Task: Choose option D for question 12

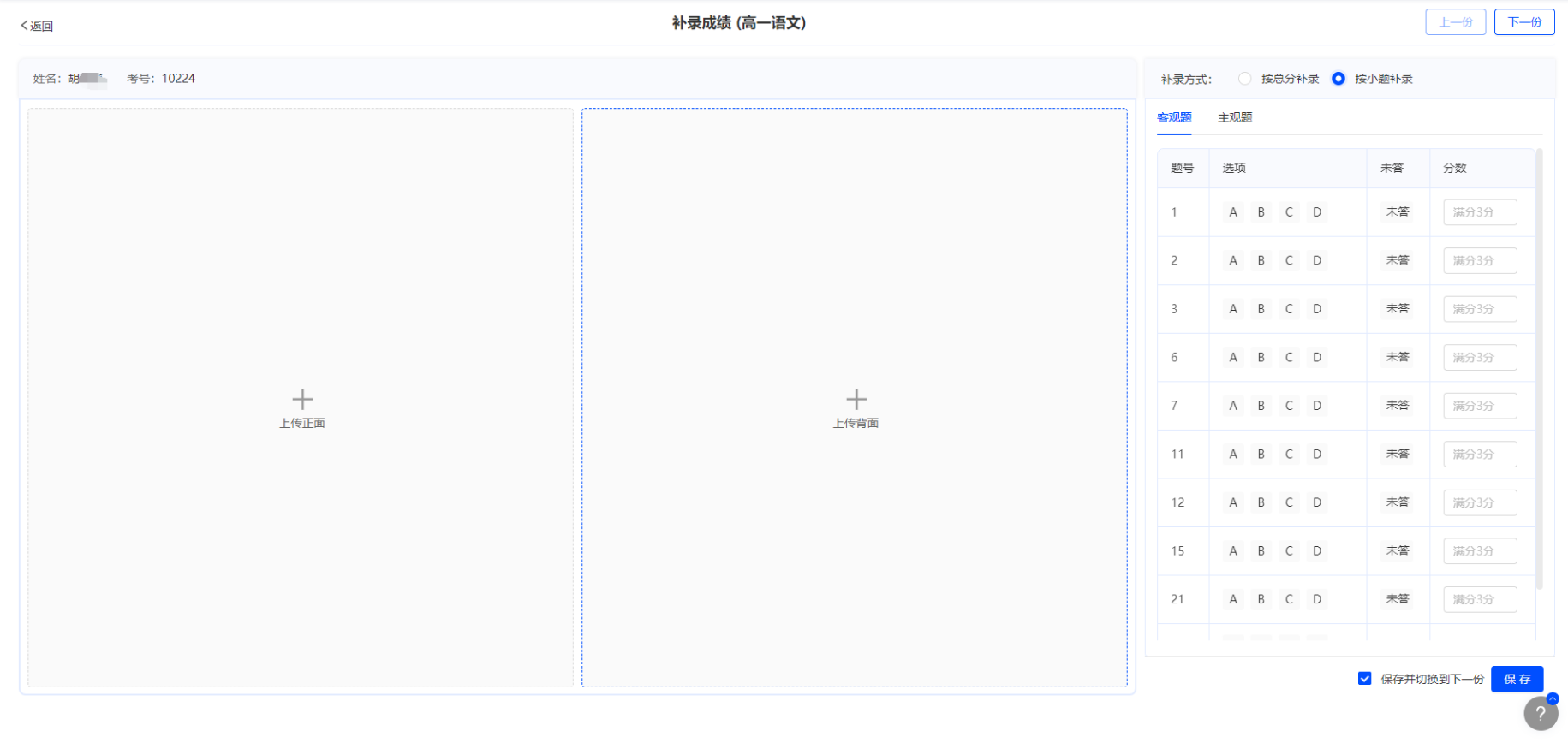Action: coord(1317,502)
